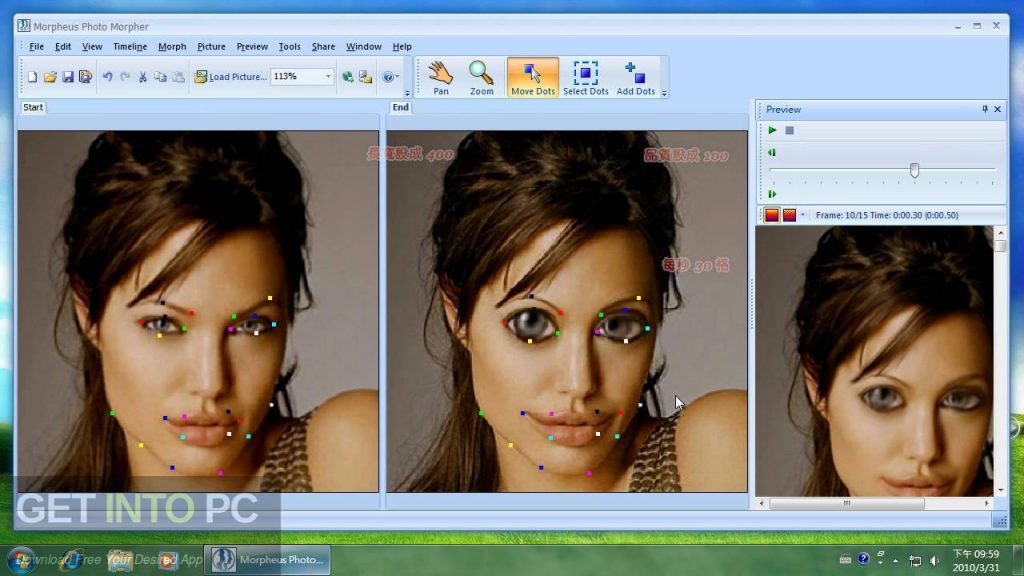Click frame and time status text

point(887,215)
